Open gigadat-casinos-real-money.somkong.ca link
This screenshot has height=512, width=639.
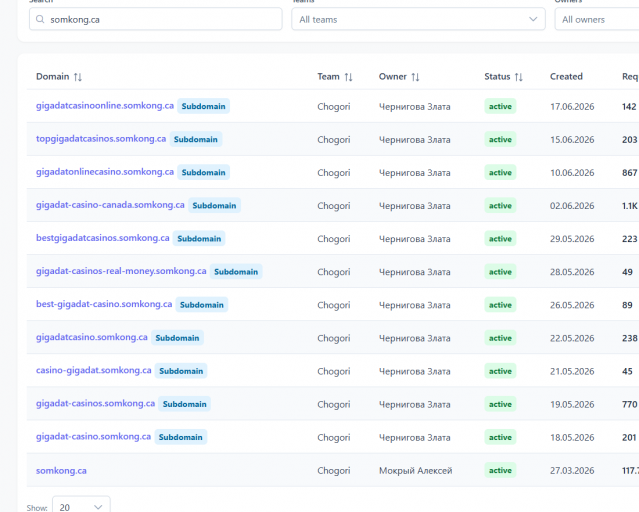click(121, 271)
